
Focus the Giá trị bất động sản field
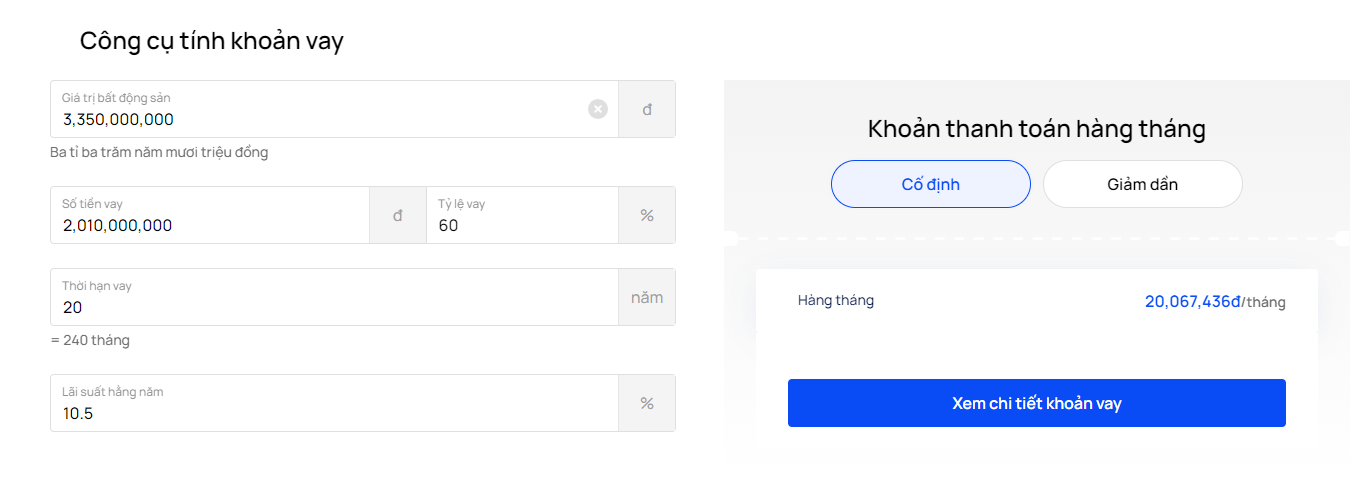point(334,109)
